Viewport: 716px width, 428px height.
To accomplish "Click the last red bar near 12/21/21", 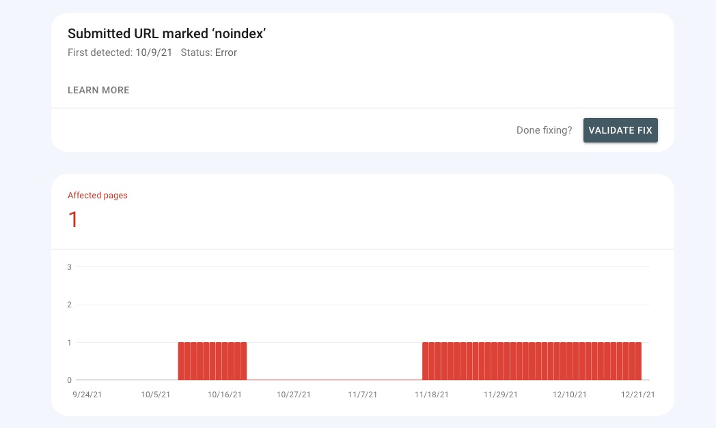I will pos(638,361).
